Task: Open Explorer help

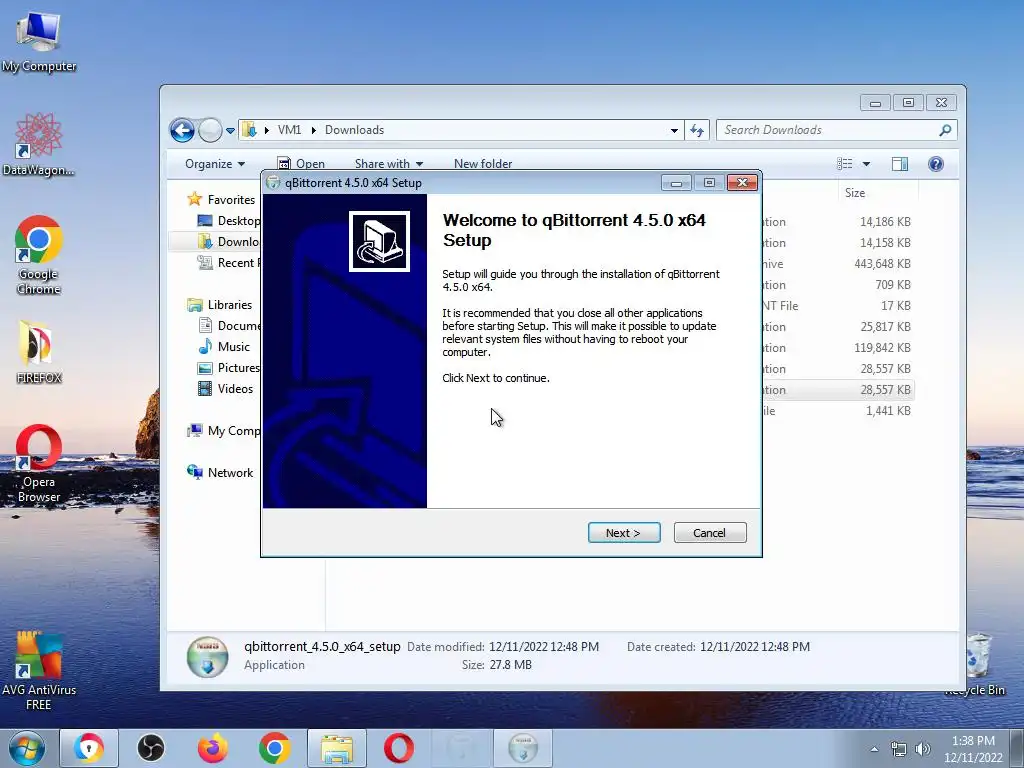Action: tap(936, 164)
